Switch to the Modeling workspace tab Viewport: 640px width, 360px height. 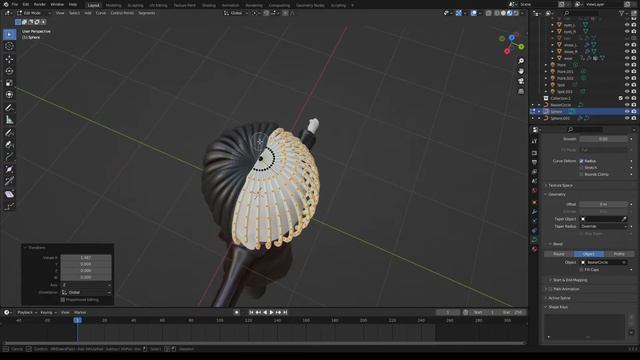[113, 5]
